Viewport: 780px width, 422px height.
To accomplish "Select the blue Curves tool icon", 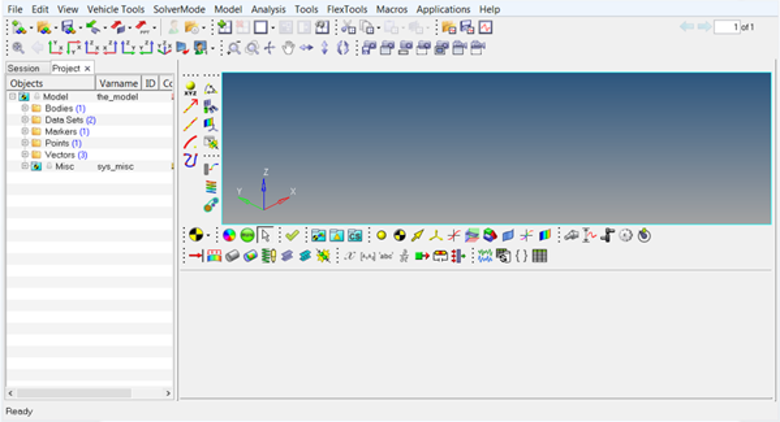I will pyautogui.click(x=190, y=160).
